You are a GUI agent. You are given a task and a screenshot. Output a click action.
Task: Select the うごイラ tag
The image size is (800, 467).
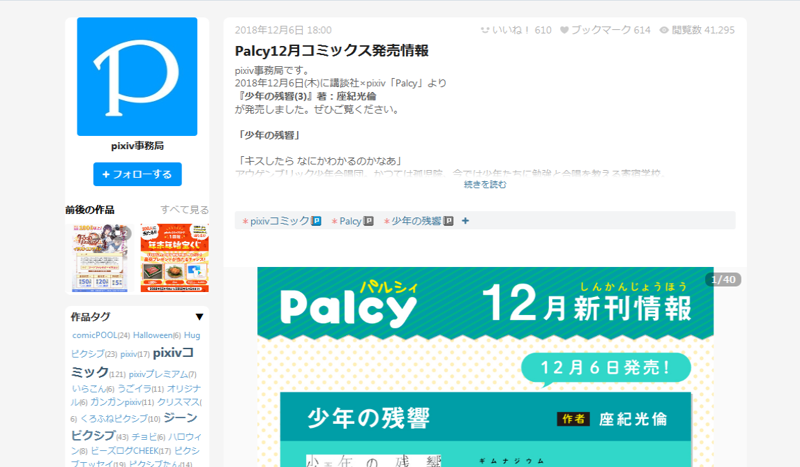[x=134, y=389]
